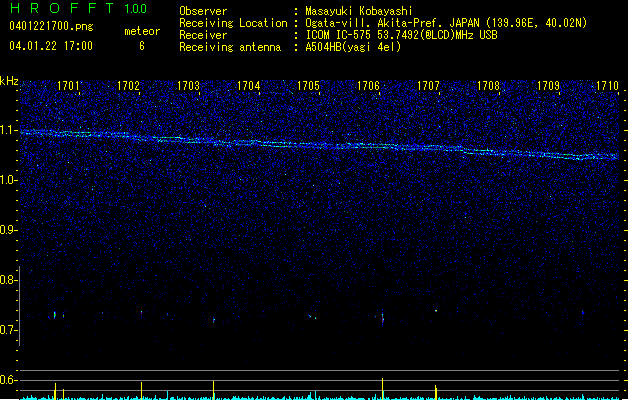
Task: Click the 1705 time marker
Action: (x=308, y=87)
